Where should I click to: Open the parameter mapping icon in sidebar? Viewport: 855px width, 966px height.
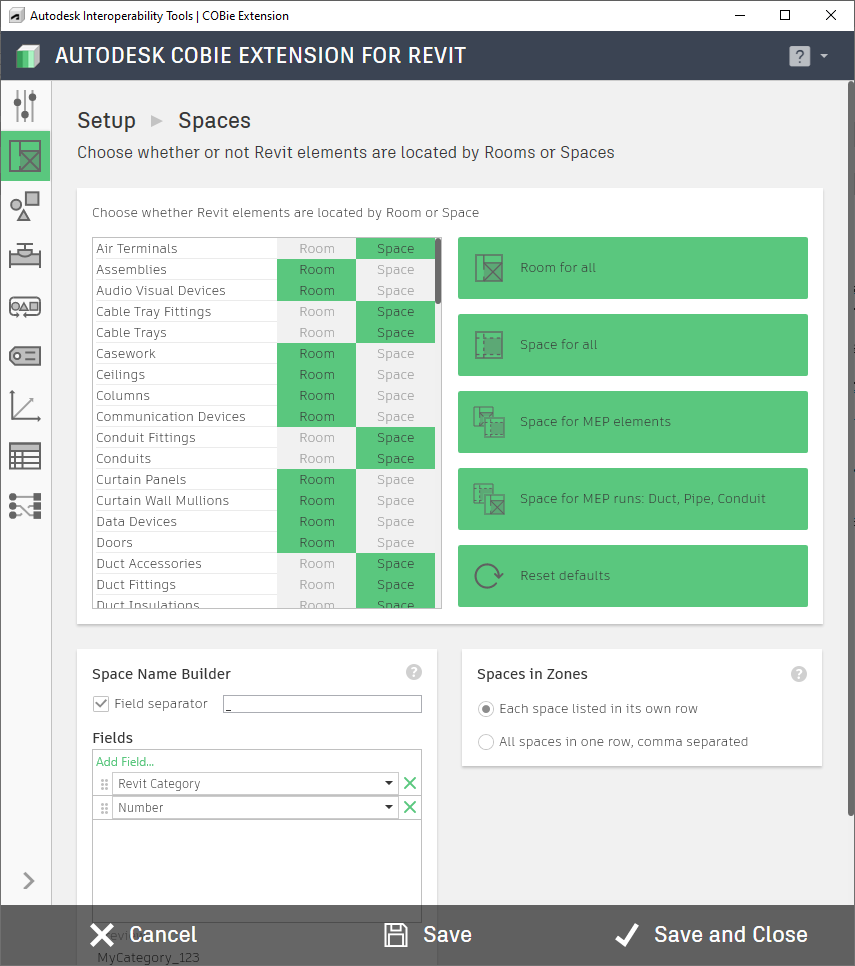pos(25,506)
